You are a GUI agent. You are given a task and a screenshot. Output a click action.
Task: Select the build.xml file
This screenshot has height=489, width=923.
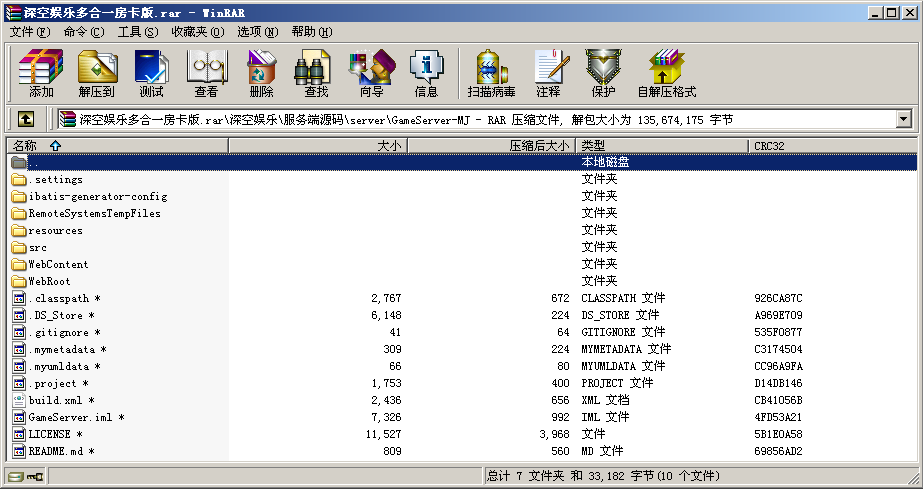[x=56, y=400]
